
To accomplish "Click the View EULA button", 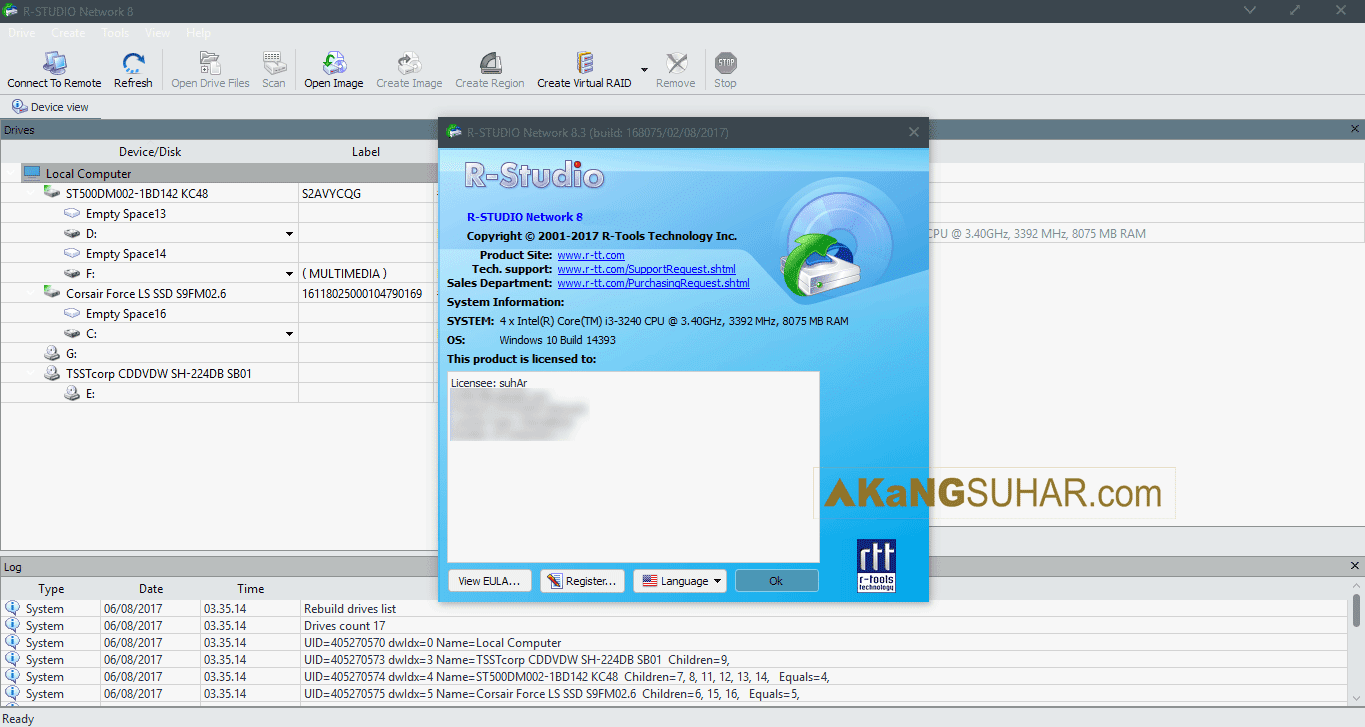I will (489, 581).
